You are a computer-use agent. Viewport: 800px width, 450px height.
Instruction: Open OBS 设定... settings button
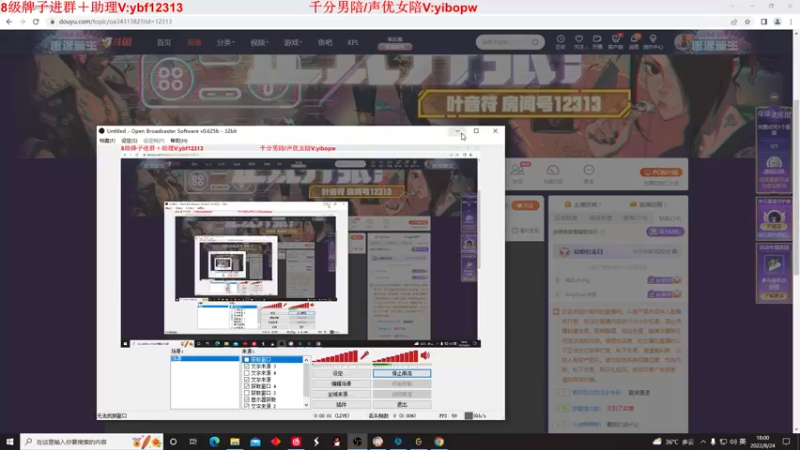tap(341, 373)
